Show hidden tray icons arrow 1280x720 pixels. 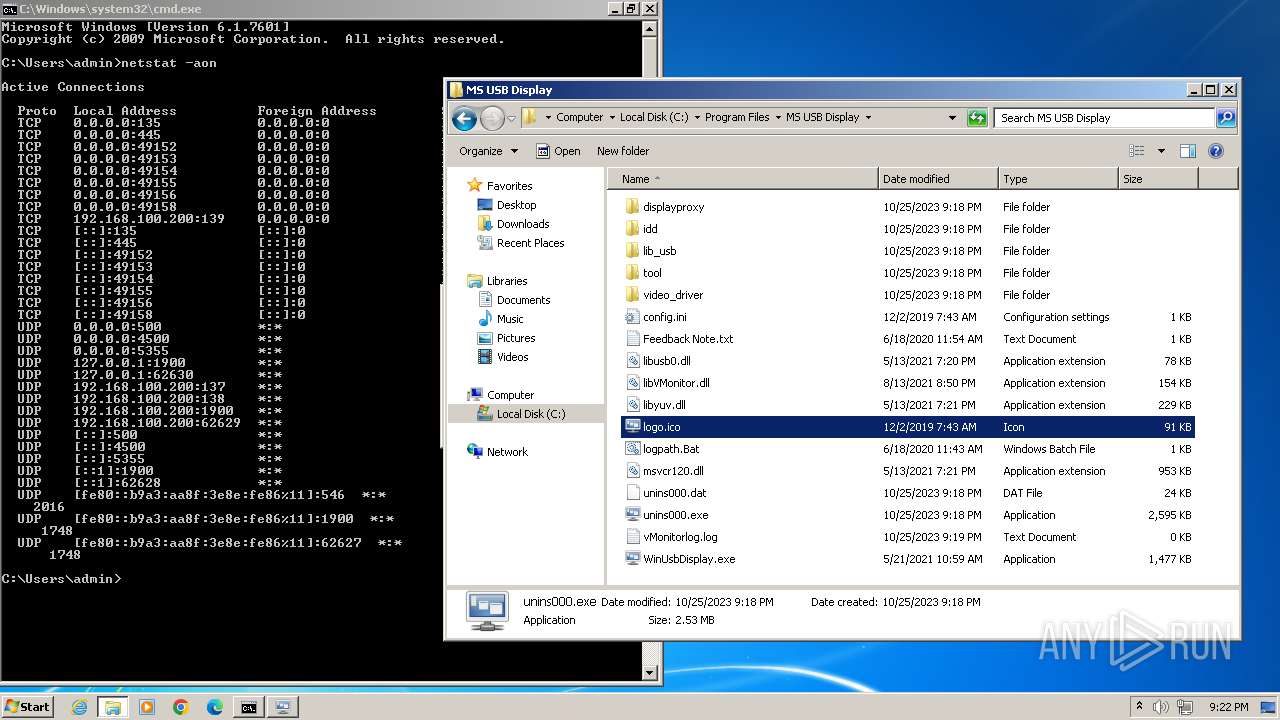pyautogui.click(x=1138, y=707)
